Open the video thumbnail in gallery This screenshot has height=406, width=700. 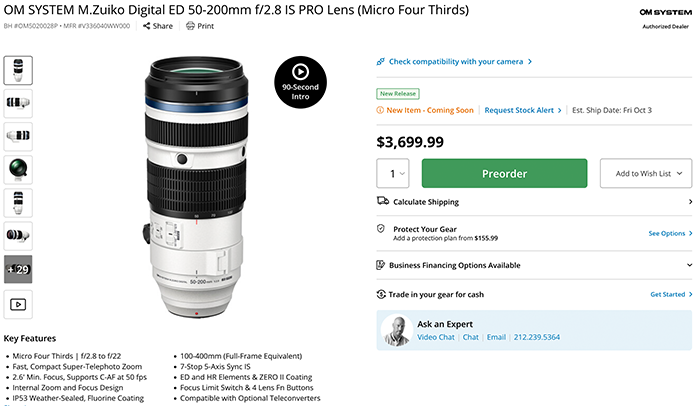point(19,303)
